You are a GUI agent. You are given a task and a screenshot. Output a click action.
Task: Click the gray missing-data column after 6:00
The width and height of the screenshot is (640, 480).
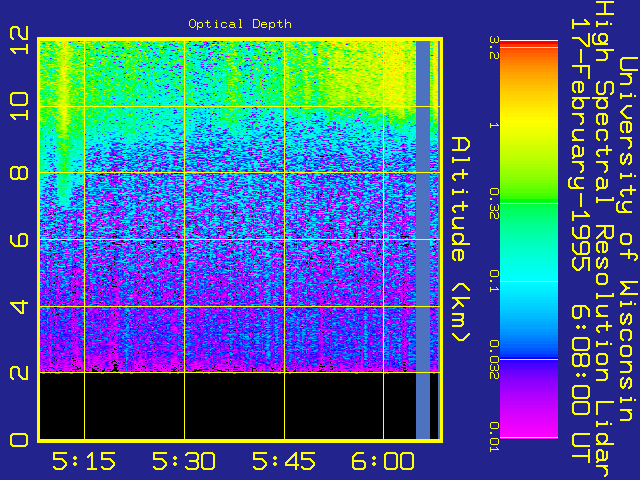[x=423, y=240]
